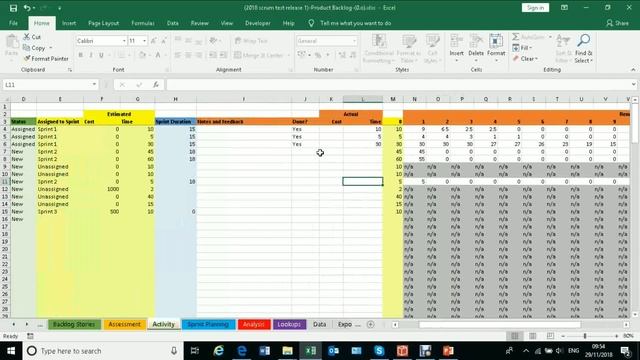Viewport: 640px width, 360px height.
Task: Click the Name Box showing L11
Action: coord(47,84)
